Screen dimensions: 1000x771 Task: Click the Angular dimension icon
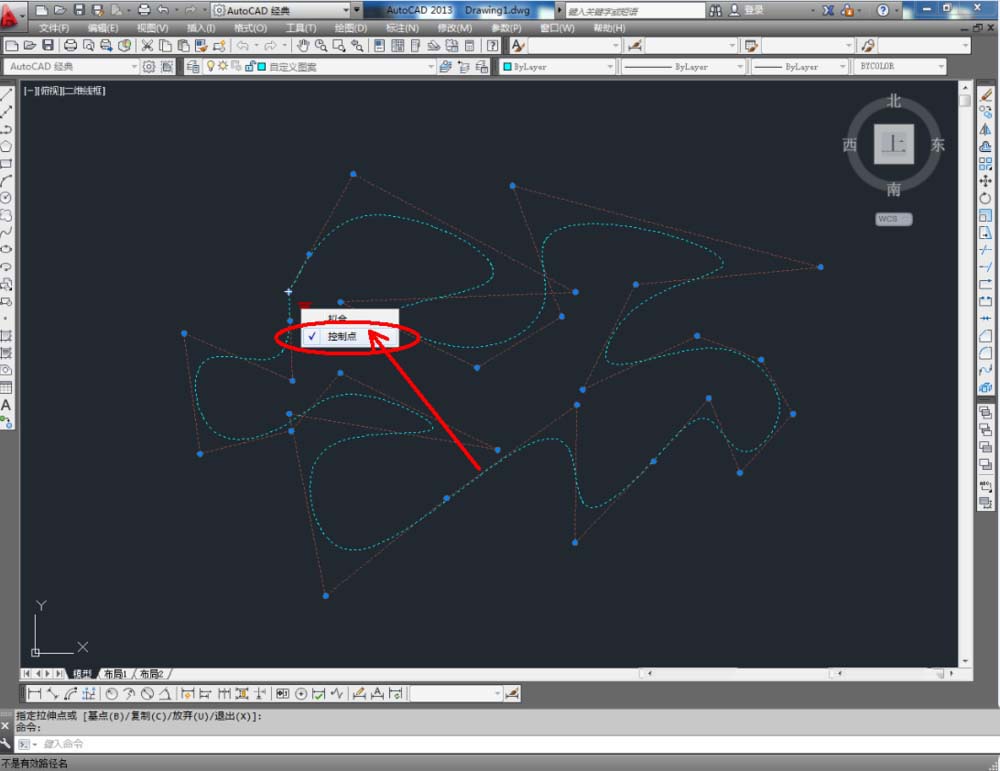click(x=165, y=694)
